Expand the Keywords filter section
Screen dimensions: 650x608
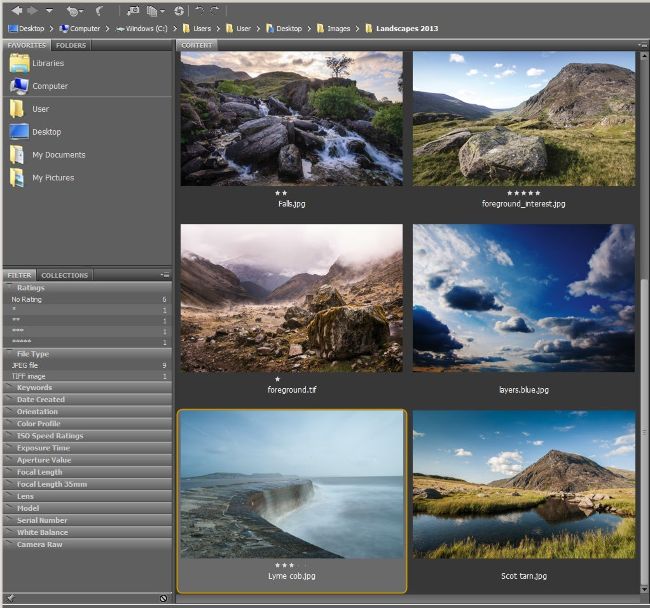(x=34, y=388)
